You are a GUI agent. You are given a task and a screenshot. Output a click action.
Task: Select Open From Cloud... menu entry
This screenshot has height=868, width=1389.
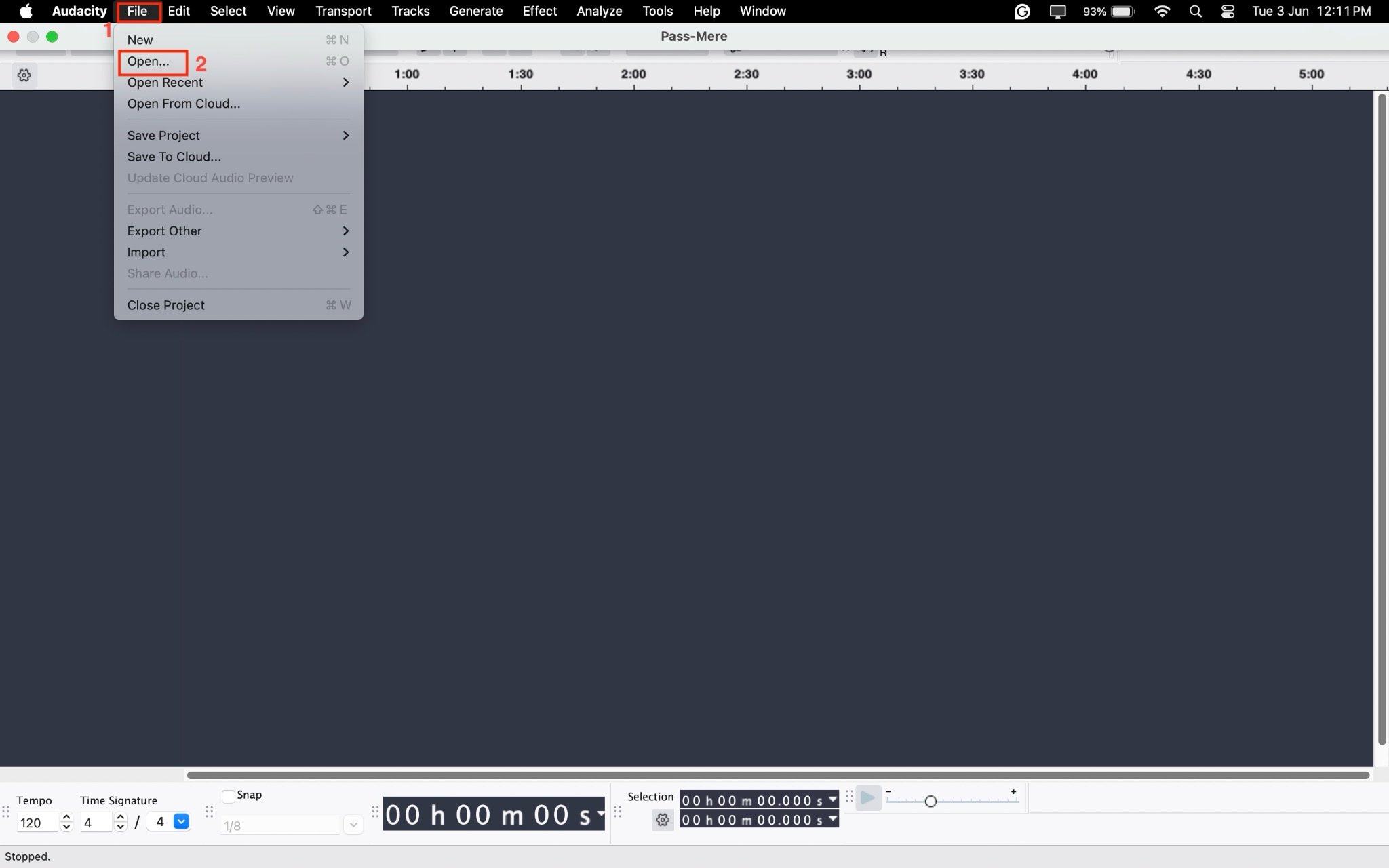[x=238, y=104]
